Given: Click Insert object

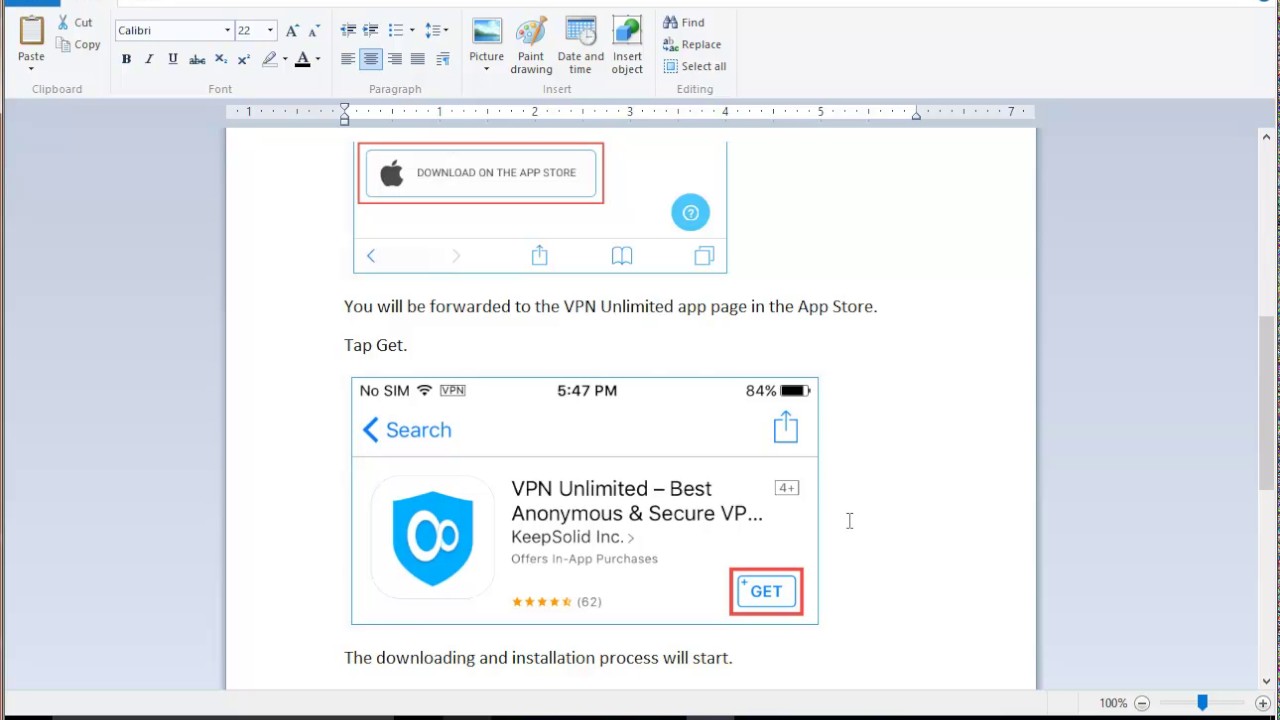Looking at the screenshot, I should coord(627,45).
